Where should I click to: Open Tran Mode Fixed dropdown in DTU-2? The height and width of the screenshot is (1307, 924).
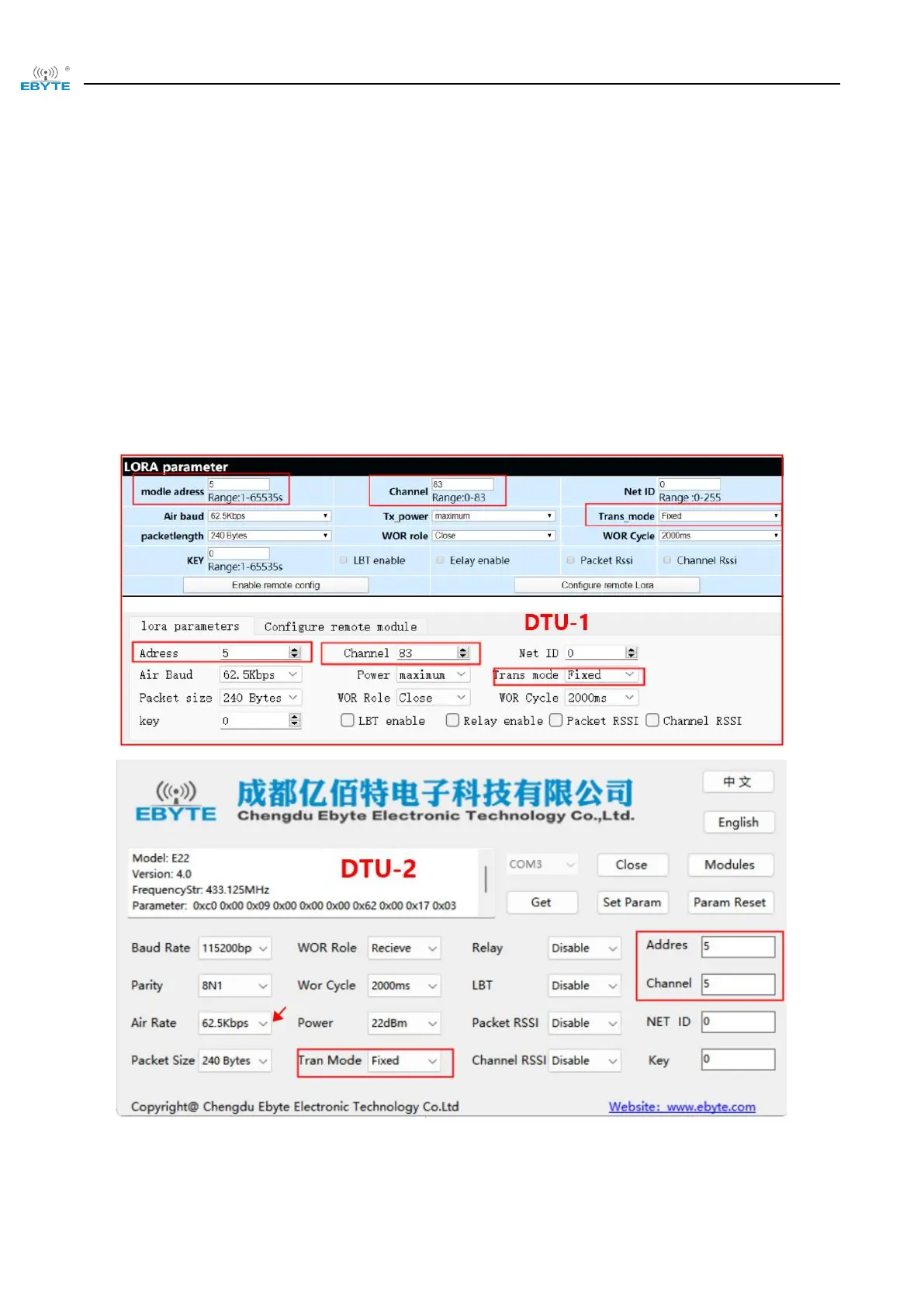tap(404, 1060)
